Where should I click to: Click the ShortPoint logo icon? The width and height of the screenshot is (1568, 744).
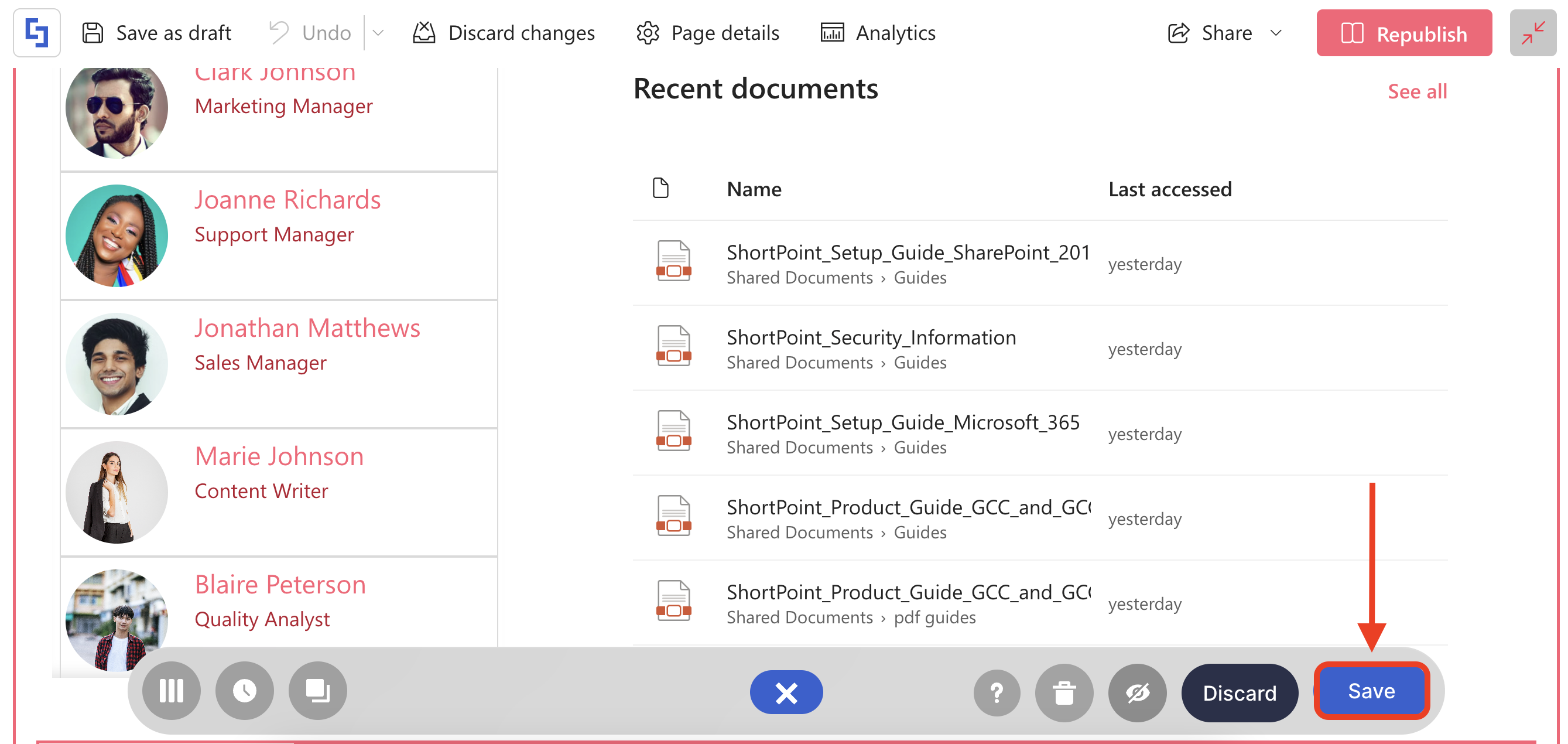tap(36, 33)
